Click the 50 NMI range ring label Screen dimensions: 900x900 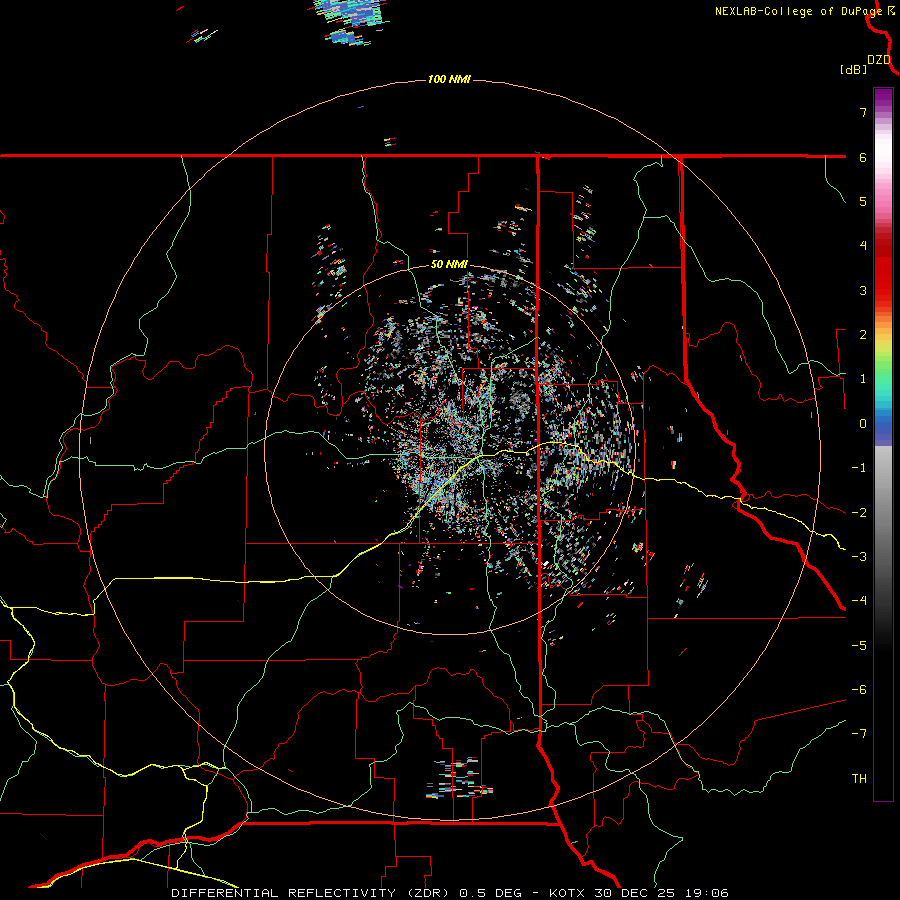pyautogui.click(x=449, y=265)
